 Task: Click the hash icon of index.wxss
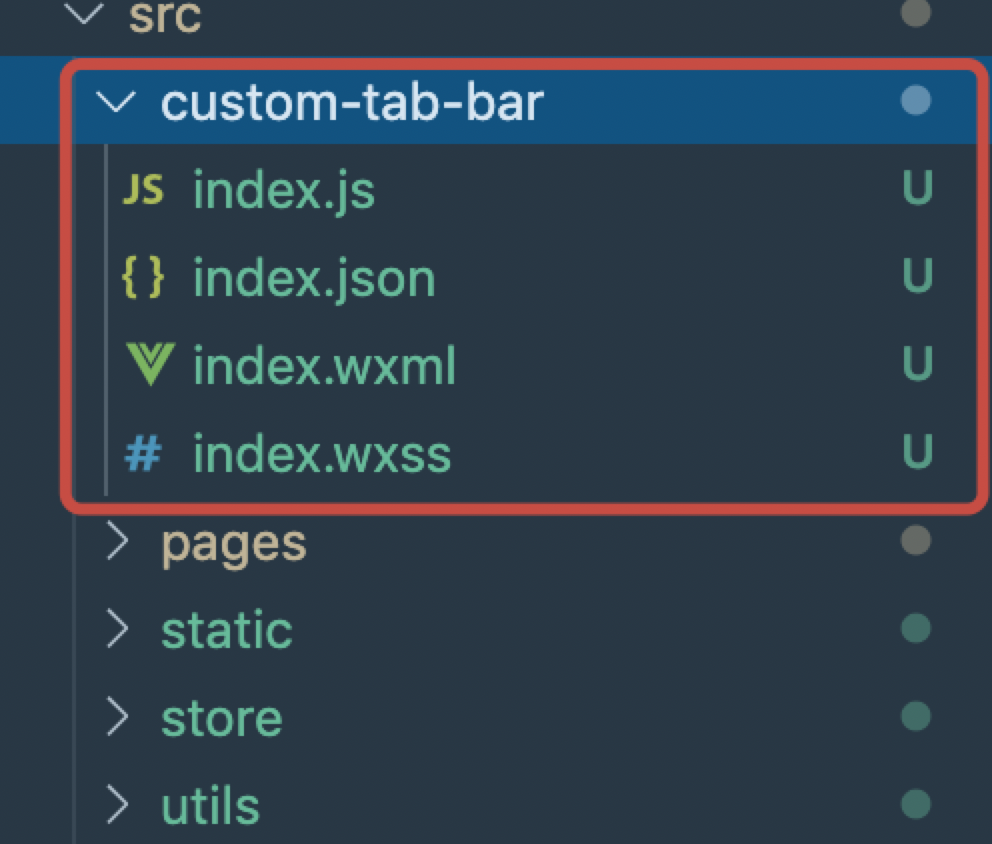pyautogui.click(x=143, y=453)
